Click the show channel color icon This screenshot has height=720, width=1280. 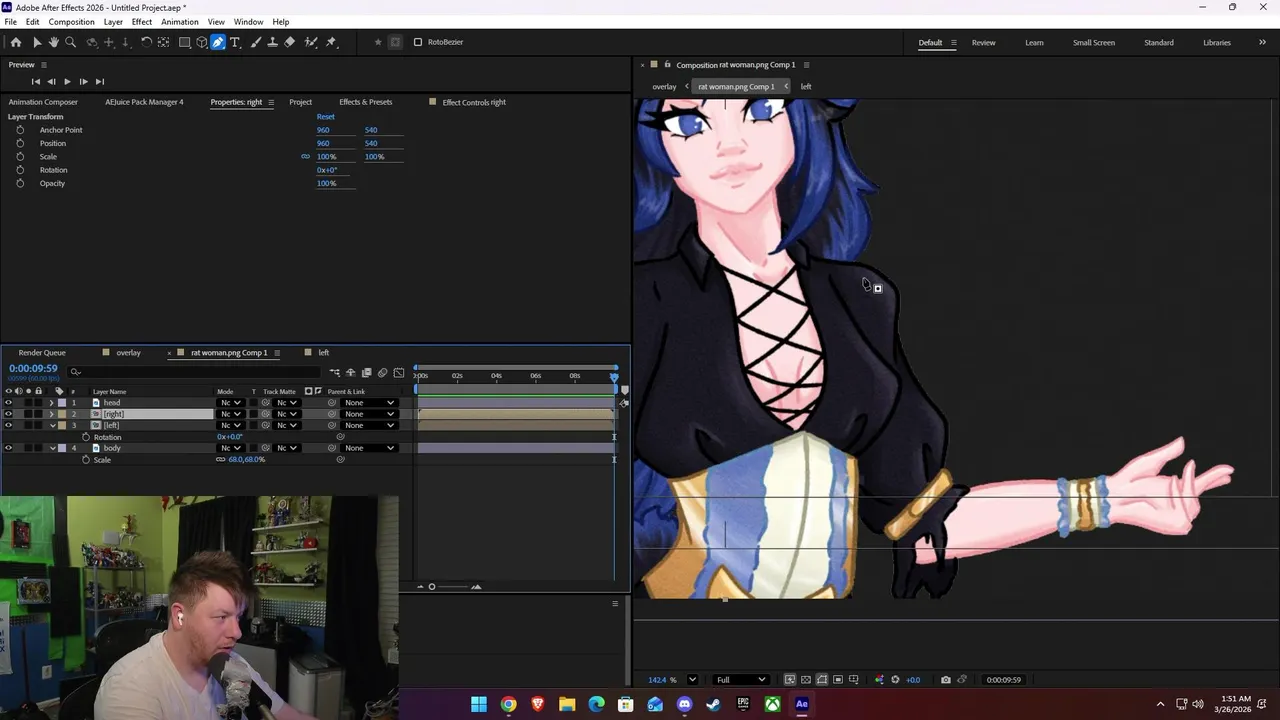coord(879,680)
